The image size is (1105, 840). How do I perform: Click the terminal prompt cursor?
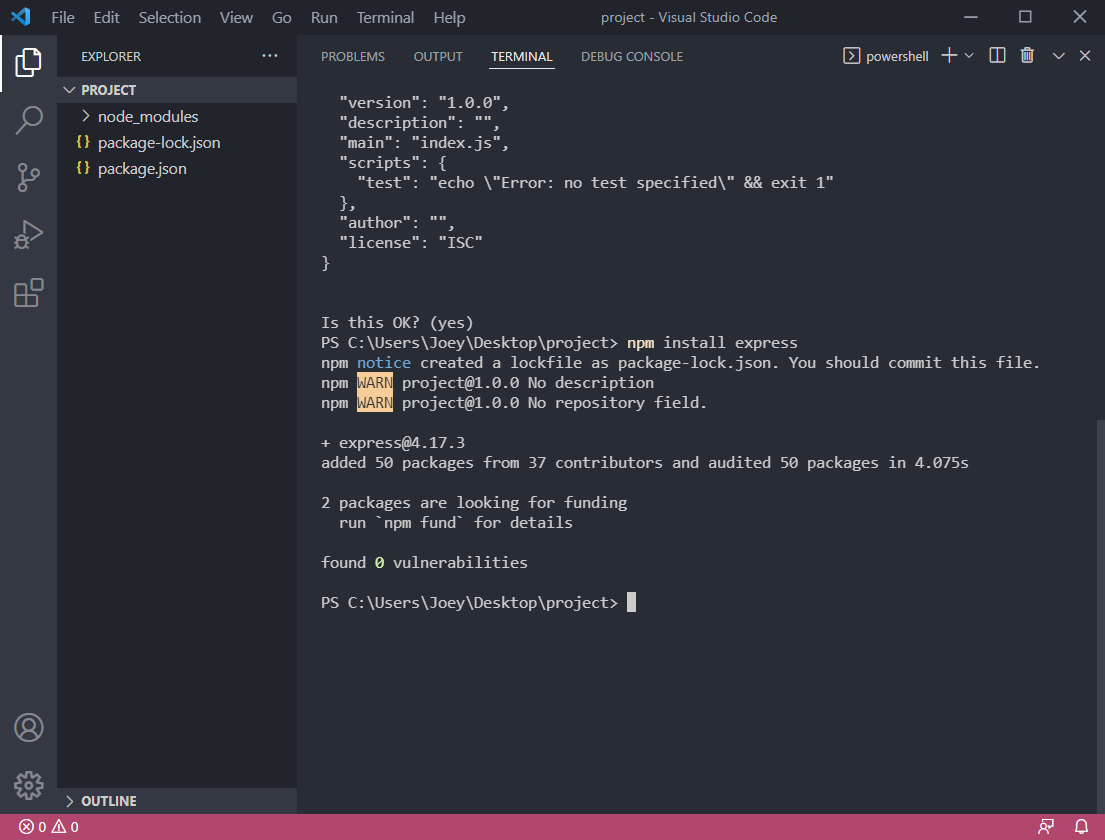631,603
